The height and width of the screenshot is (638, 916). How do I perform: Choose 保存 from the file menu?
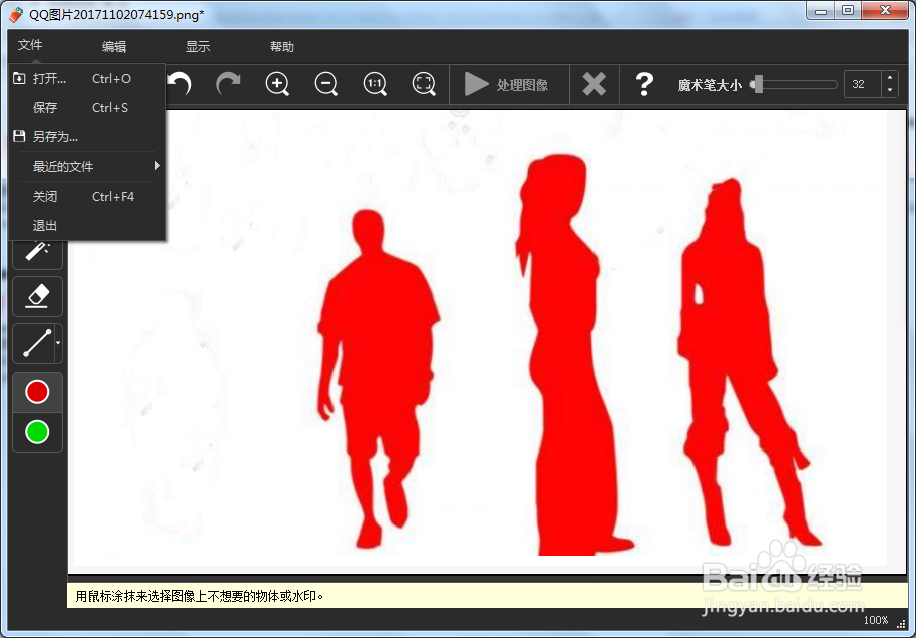87,108
